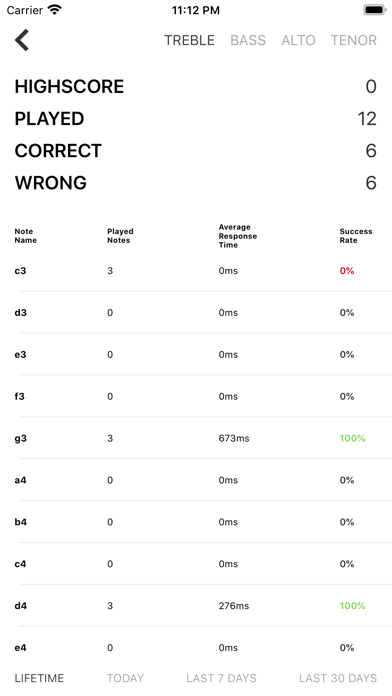Screen dimensions: 392x696
Task: Click the Success Rate column header
Action: point(356,236)
